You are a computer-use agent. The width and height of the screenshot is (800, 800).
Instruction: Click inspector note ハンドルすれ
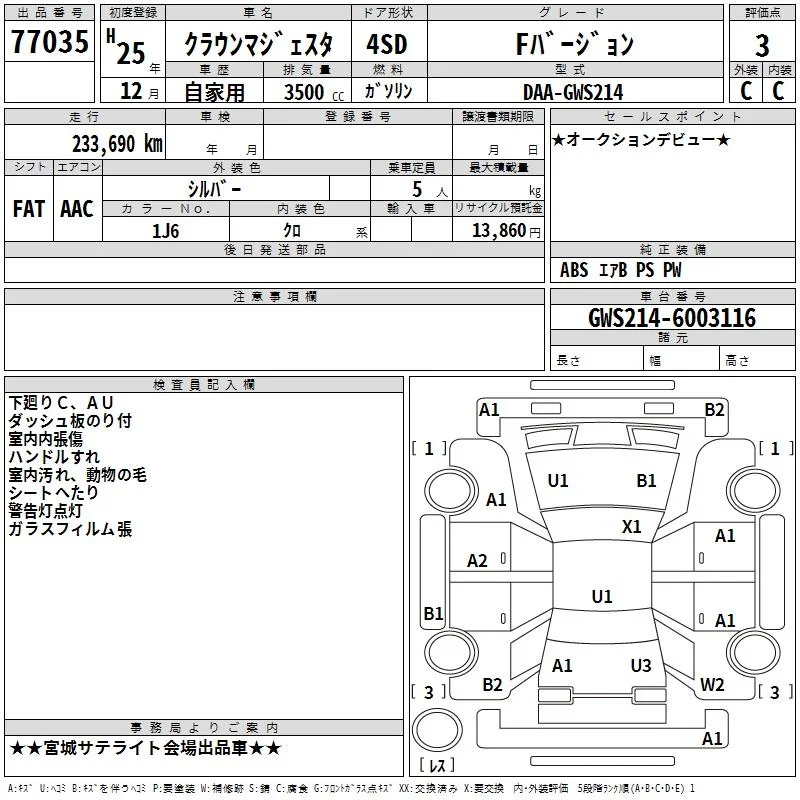click(x=54, y=457)
